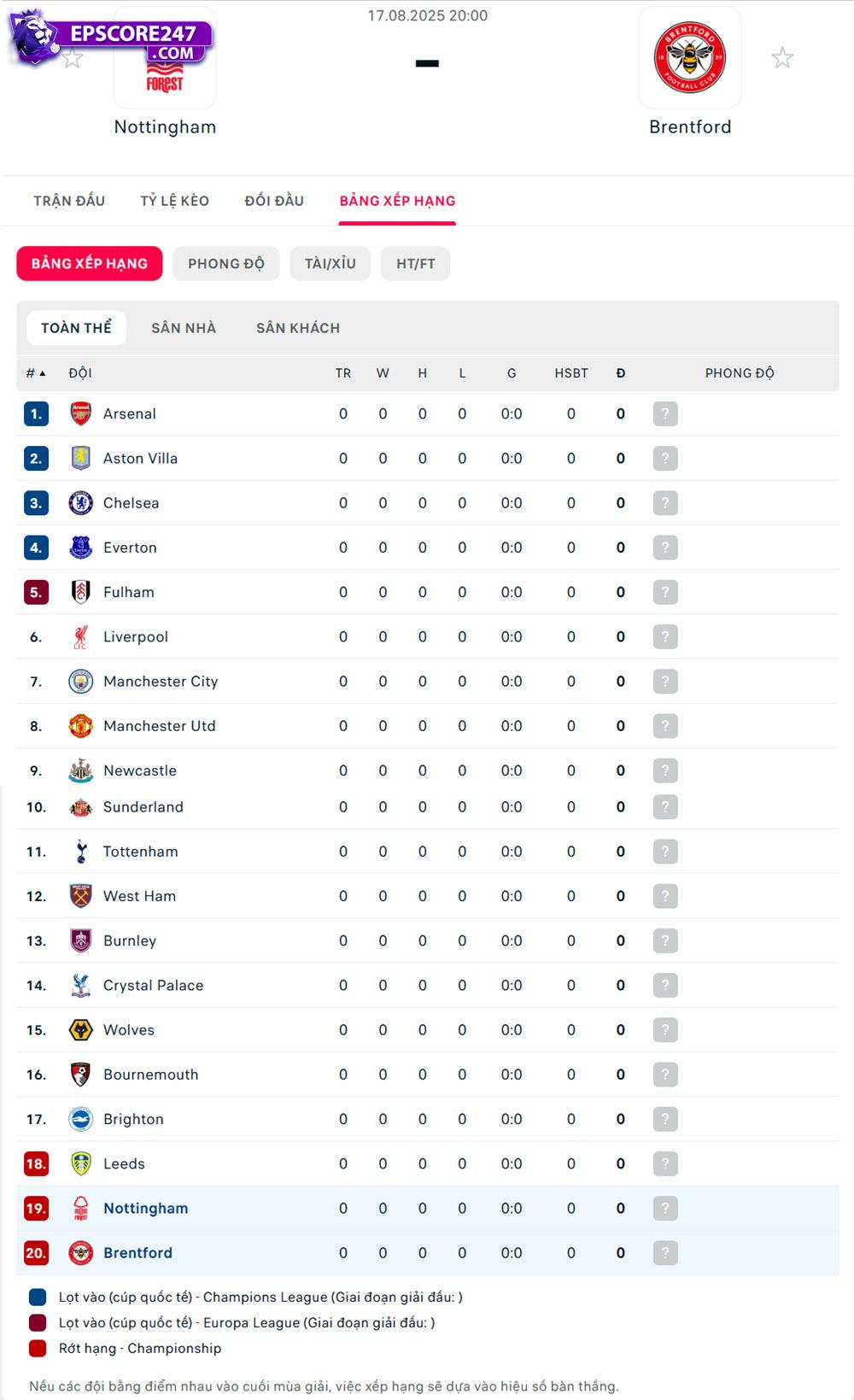Click the Manchester City crest icon
This screenshot has height=1400, width=854.
81,682
